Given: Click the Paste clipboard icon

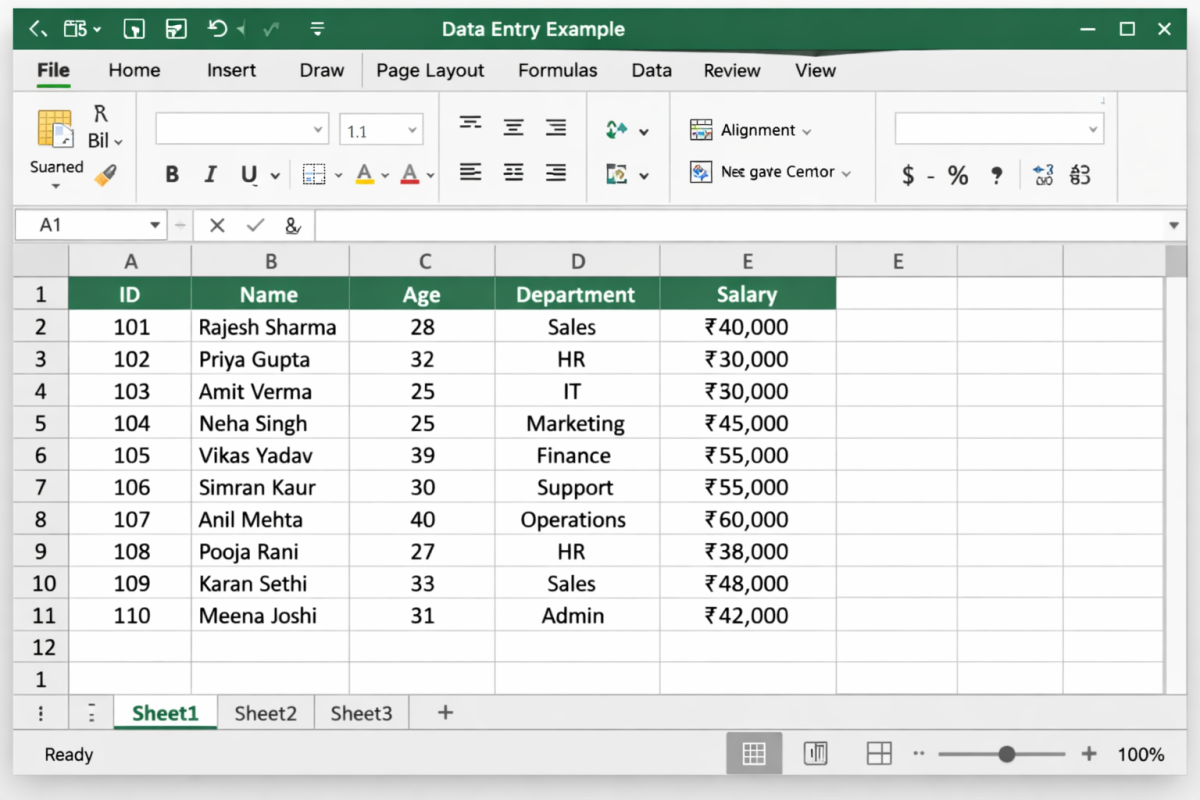Looking at the screenshot, I should pos(55,129).
